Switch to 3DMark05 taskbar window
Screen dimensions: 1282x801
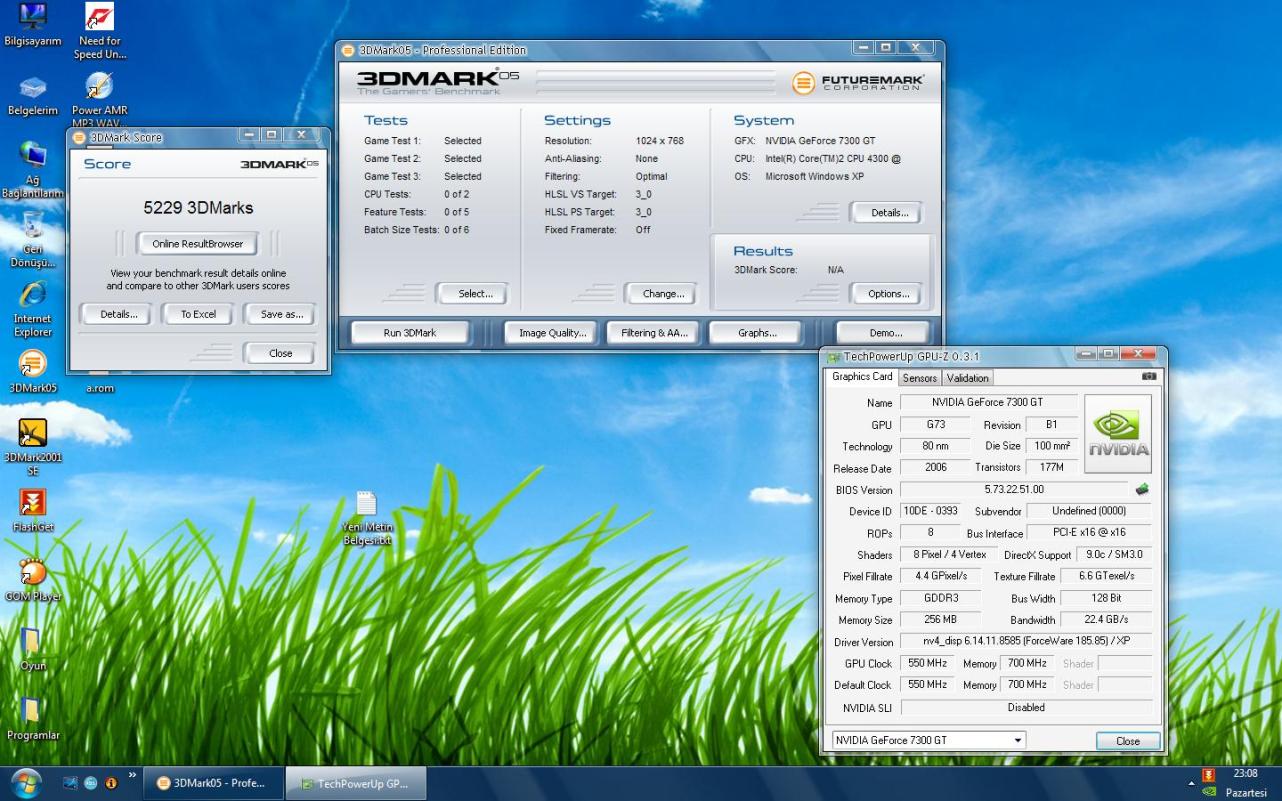tap(213, 783)
